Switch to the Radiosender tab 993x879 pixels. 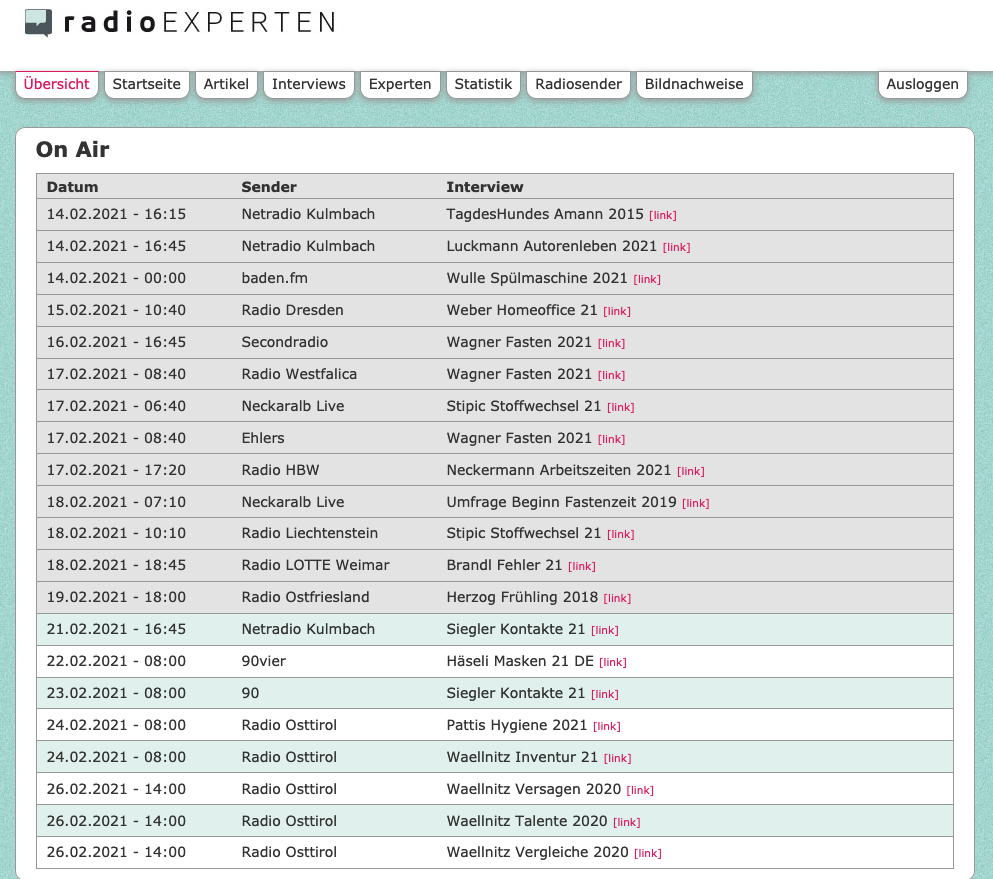[578, 84]
